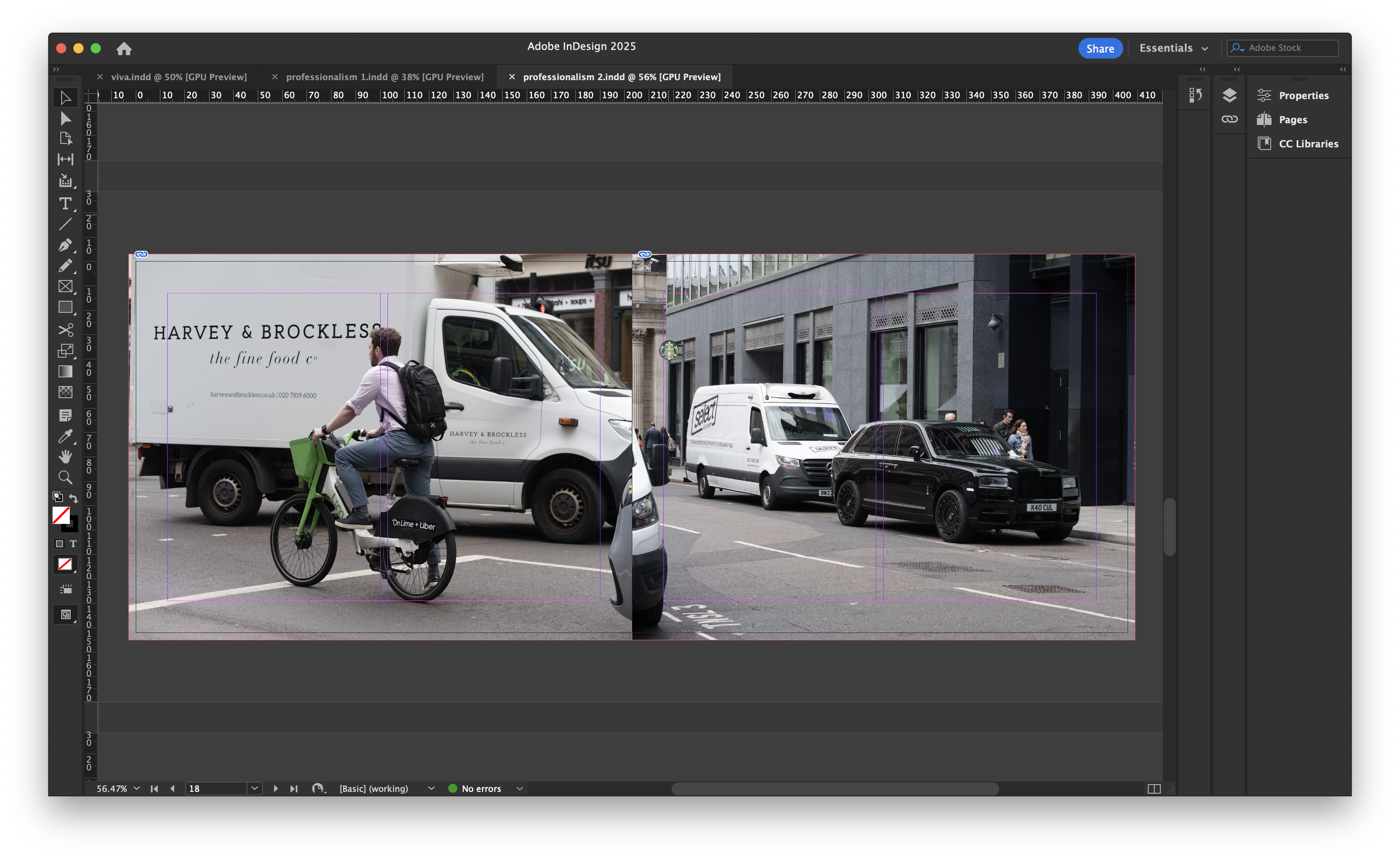The width and height of the screenshot is (1400, 860).
Task: Go to the previous spread
Action: [x=172, y=789]
